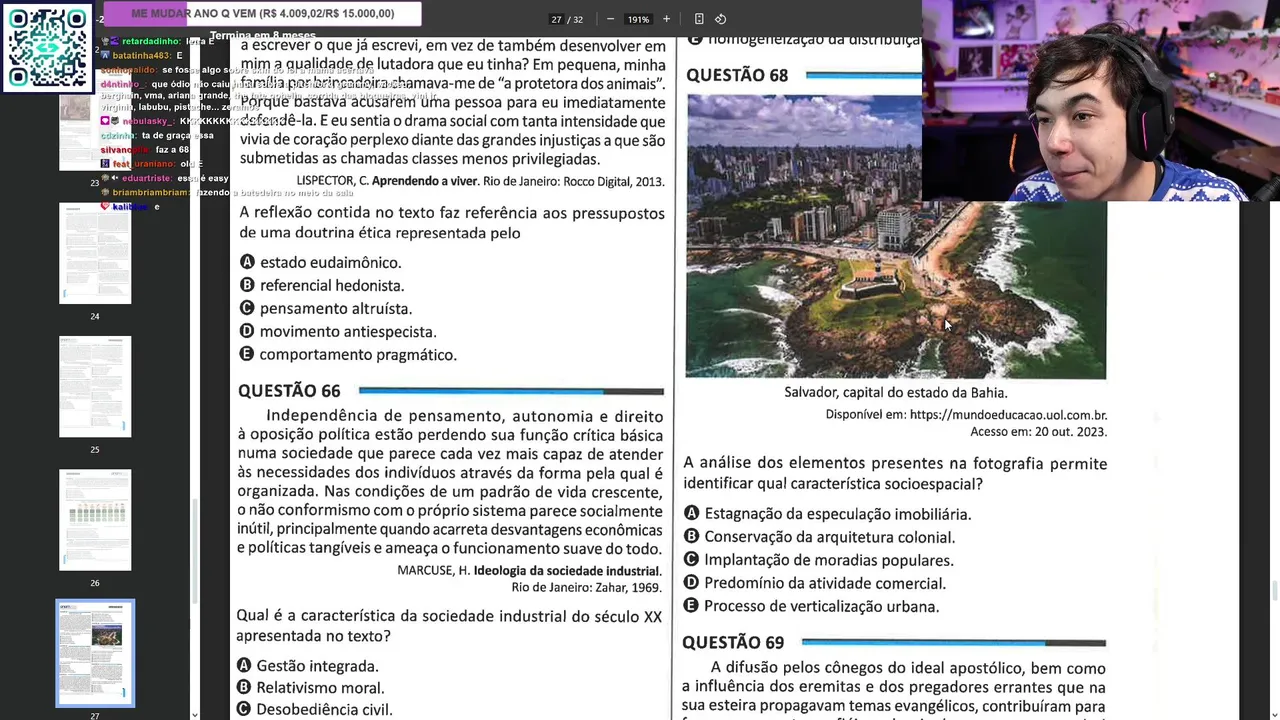
Task: Click the rotate page icon
Action: pyautogui.click(x=720, y=19)
